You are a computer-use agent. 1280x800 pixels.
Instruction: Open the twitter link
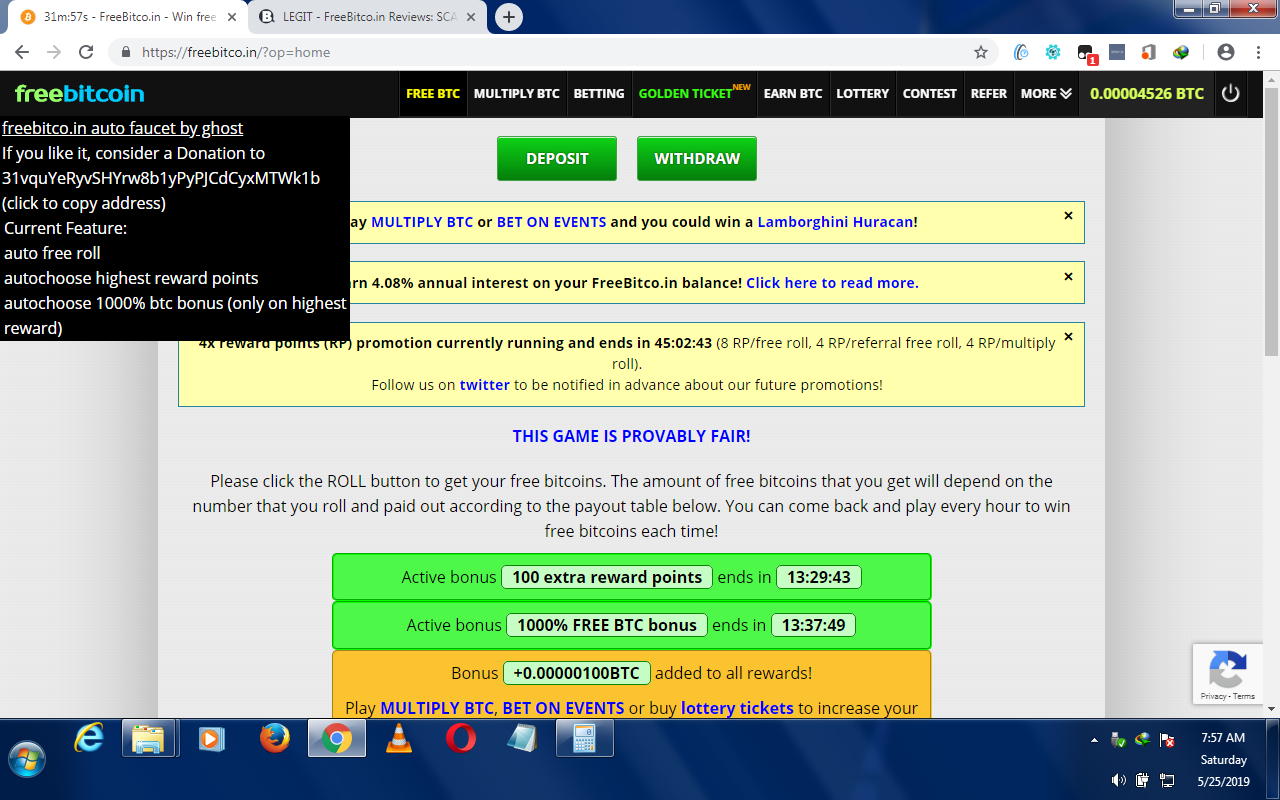point(485,385)
